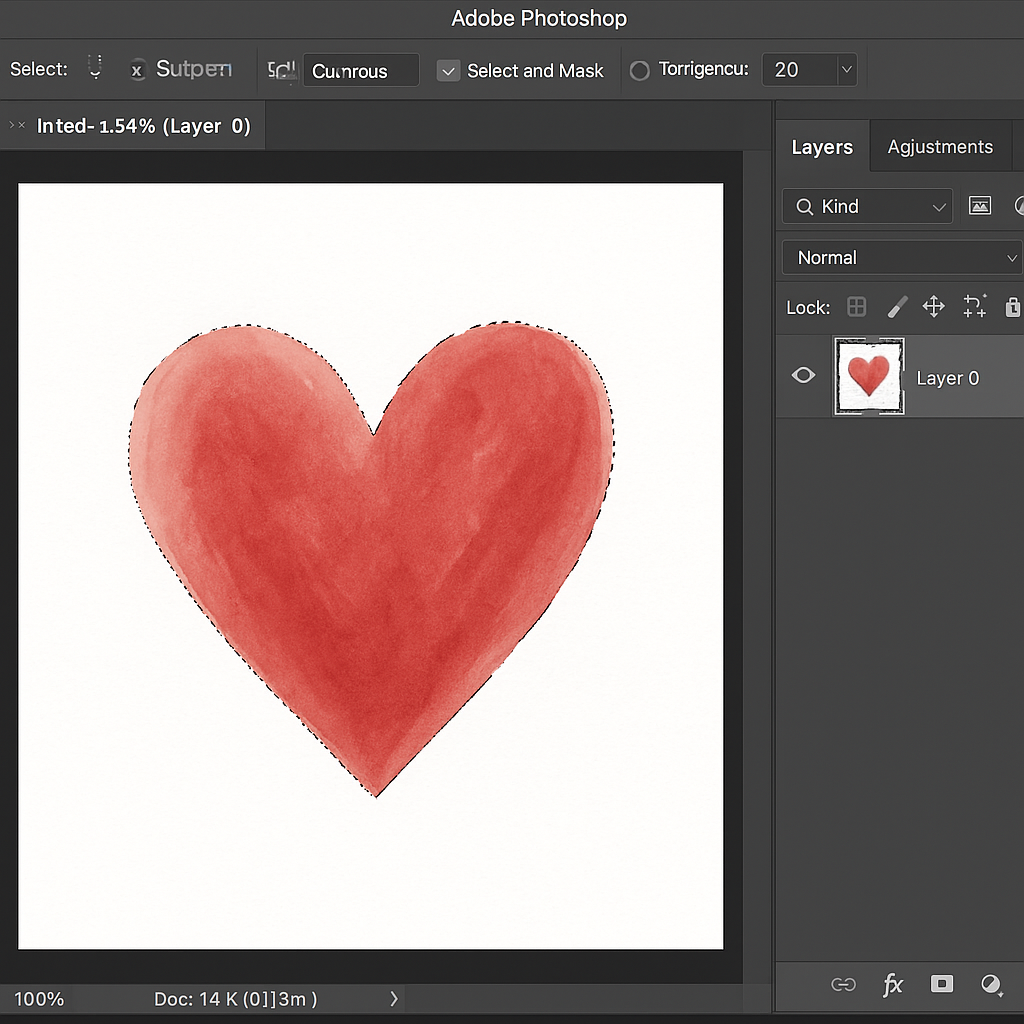Switch to the Agjustments tab
The image size is (1024, 1024).
coord(940,147)
